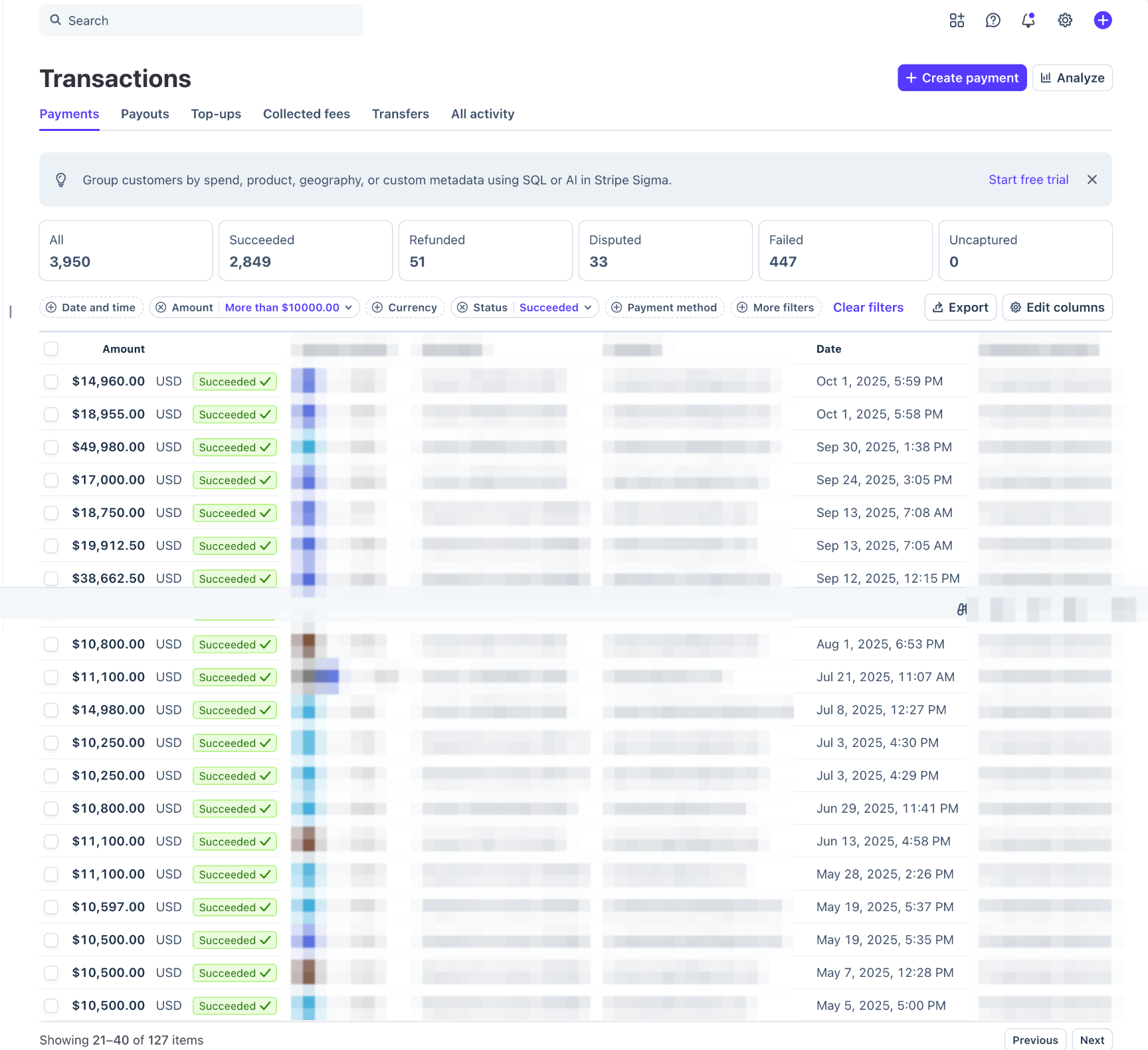Sort by the Amount column header
Screen dimensions: 1148x1050
pos(124,349)
